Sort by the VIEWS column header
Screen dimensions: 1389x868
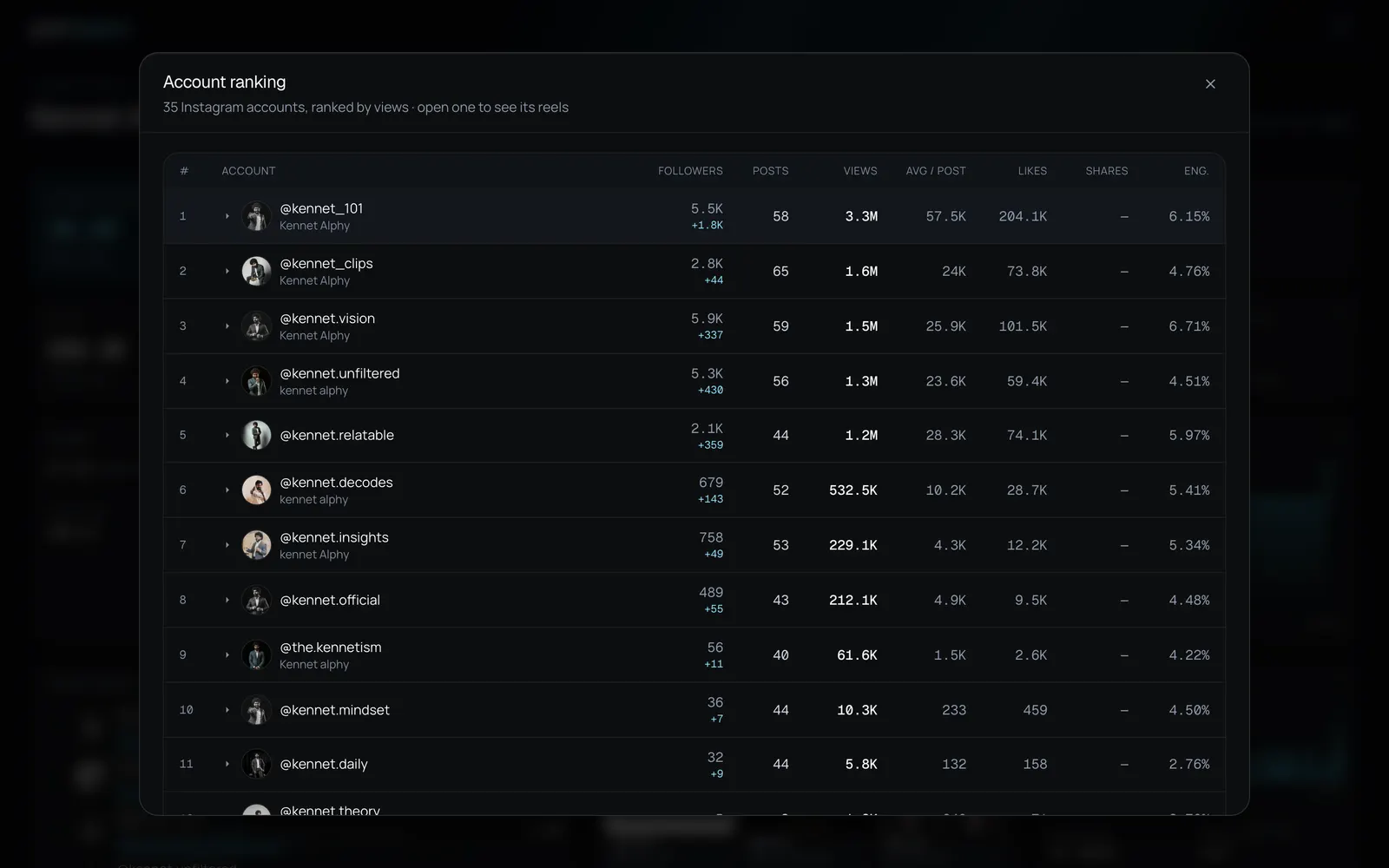coord(860,171)
